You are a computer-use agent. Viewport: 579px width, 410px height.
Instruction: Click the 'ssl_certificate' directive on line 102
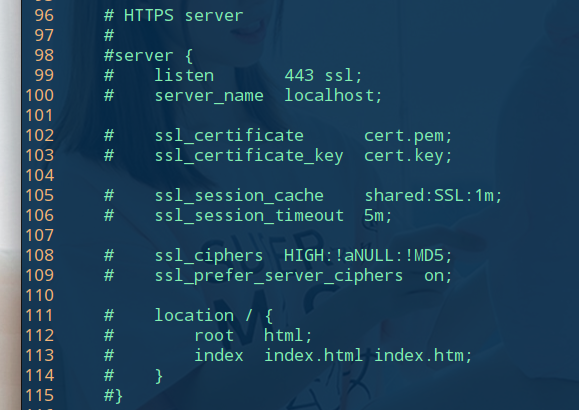(x=229, y=136)
